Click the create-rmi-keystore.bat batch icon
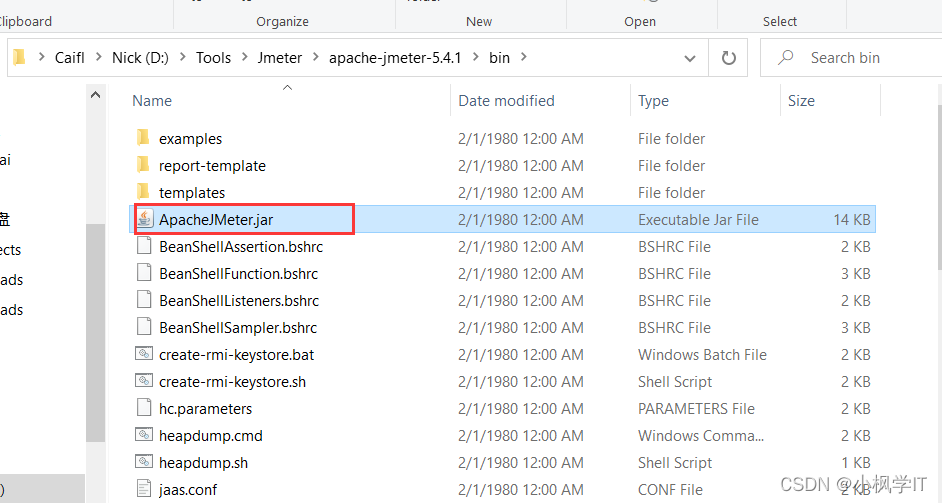Screen dimensions: 942x503 coord(144,354)
